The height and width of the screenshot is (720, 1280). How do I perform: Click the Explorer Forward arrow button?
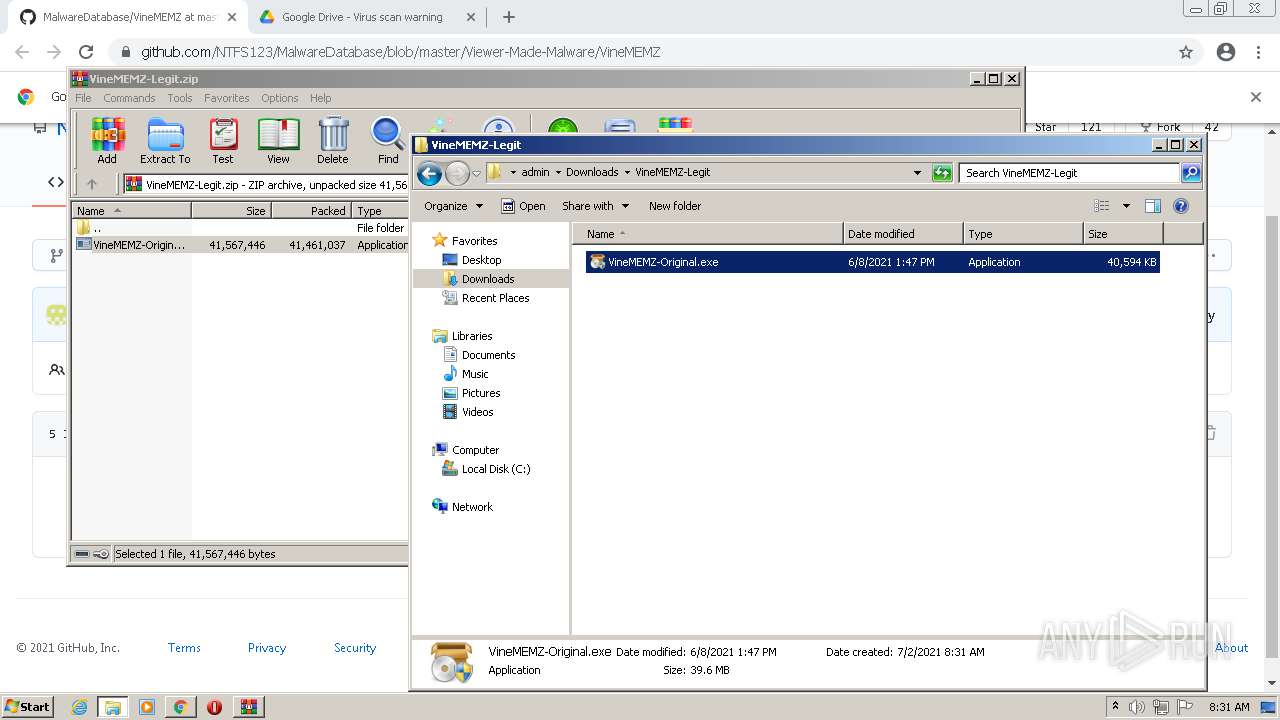457,173
